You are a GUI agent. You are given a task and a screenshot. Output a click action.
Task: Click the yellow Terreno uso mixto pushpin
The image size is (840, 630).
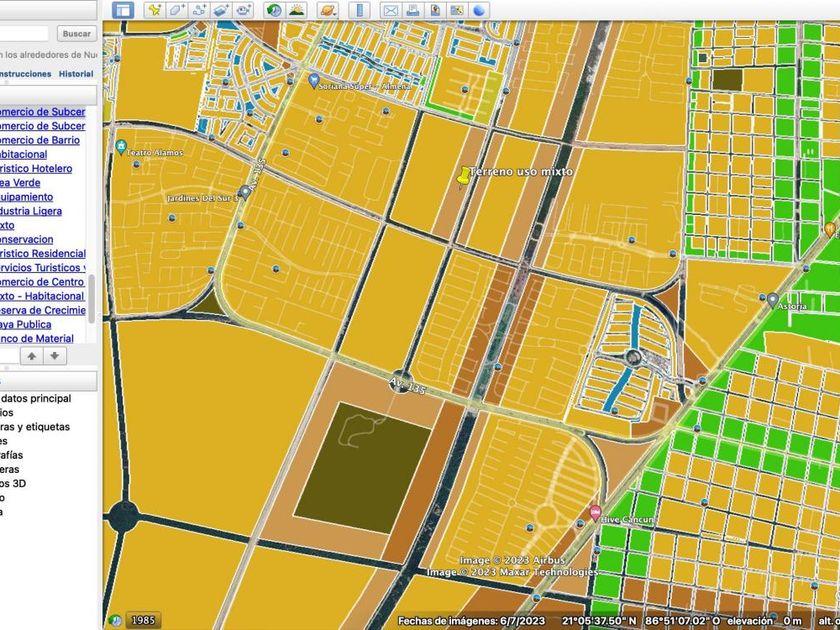[462, 178]
